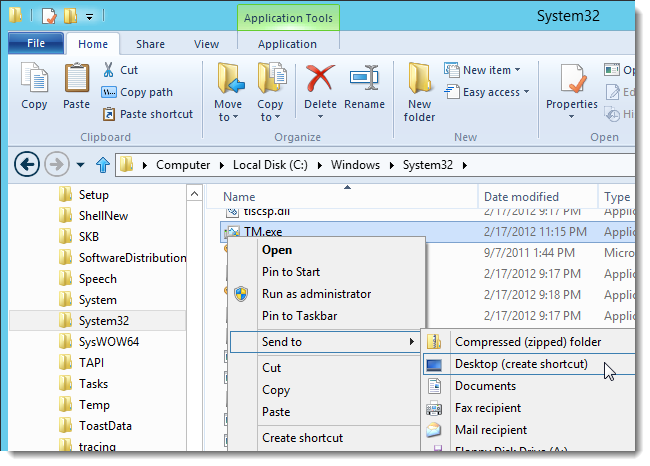Send the file to Mail recipient

(x=529, y=430)
